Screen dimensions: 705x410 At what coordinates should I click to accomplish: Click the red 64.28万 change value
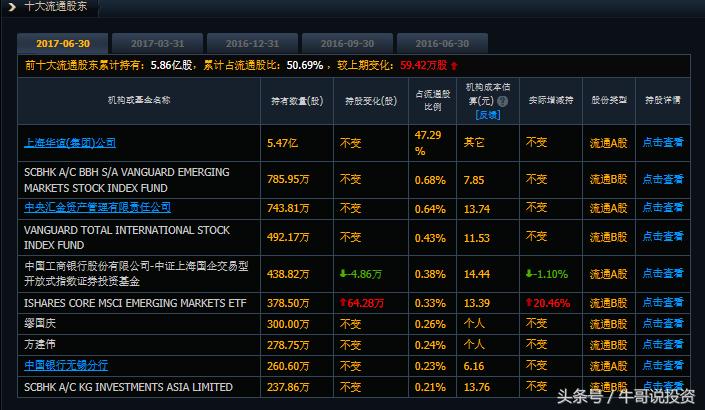point(362,303)
